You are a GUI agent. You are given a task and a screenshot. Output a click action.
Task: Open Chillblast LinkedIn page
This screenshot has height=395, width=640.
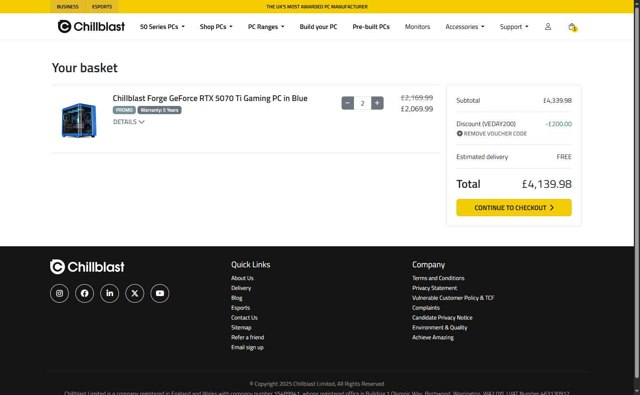(109, 293)
